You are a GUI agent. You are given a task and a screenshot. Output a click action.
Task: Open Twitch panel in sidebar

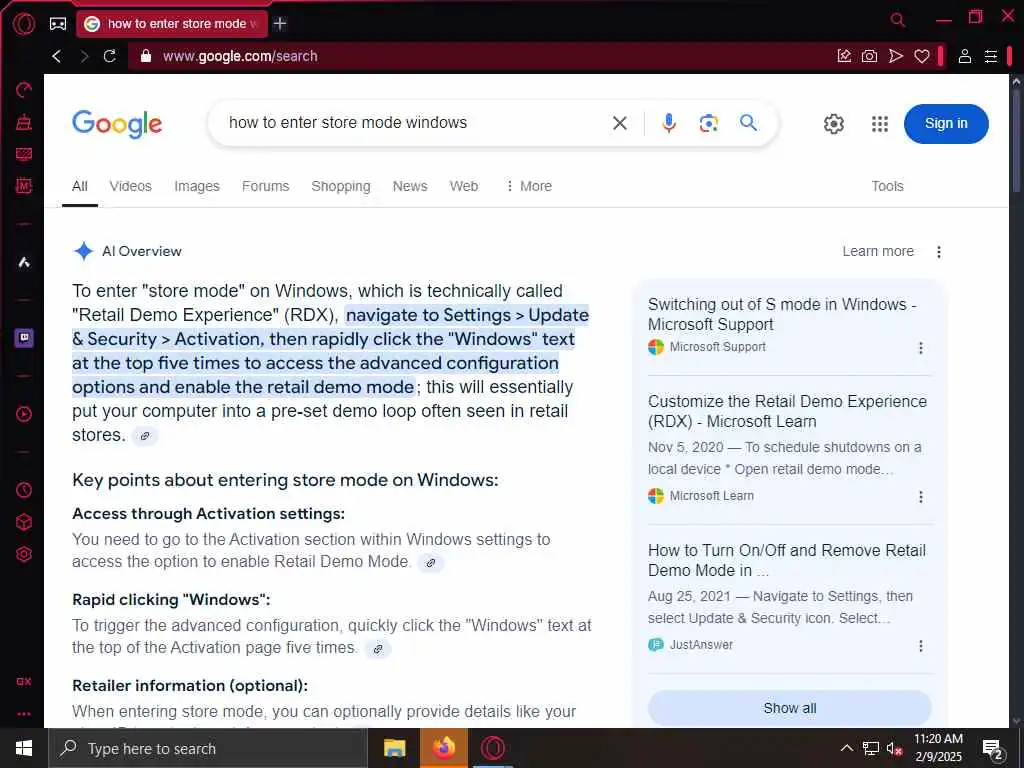pyautogui.click(x=24, y=338)
